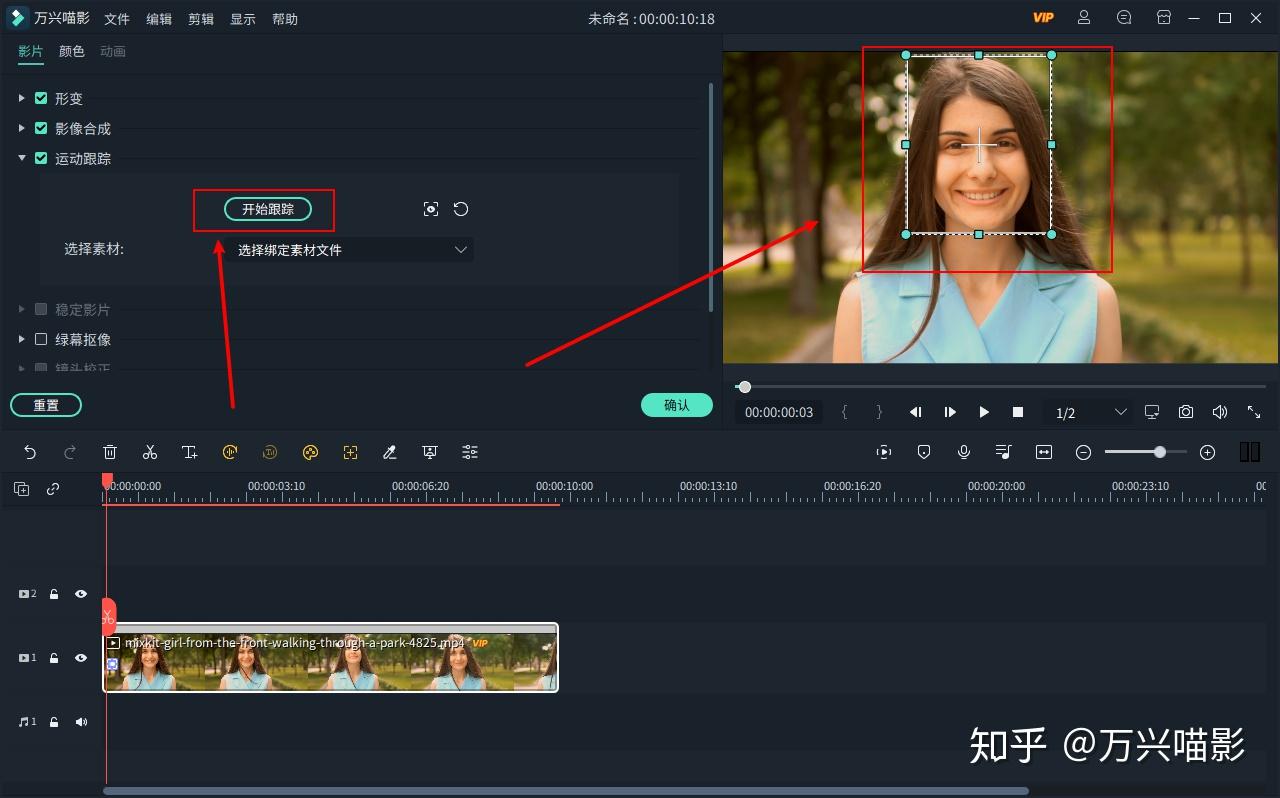Open the audio mixer music-list icon

pyautogui.click(x=1004, y=452)
